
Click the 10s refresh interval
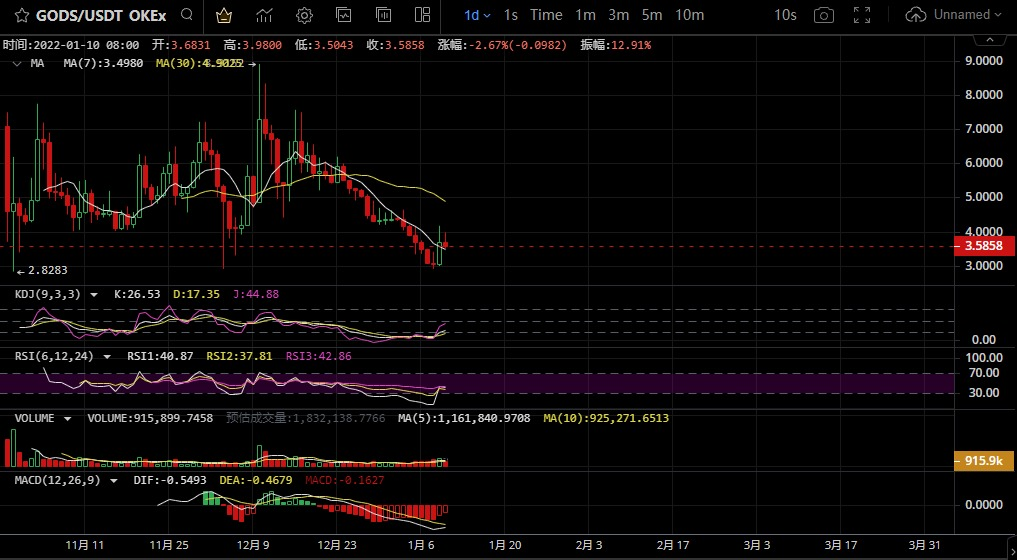click(785, 15)
